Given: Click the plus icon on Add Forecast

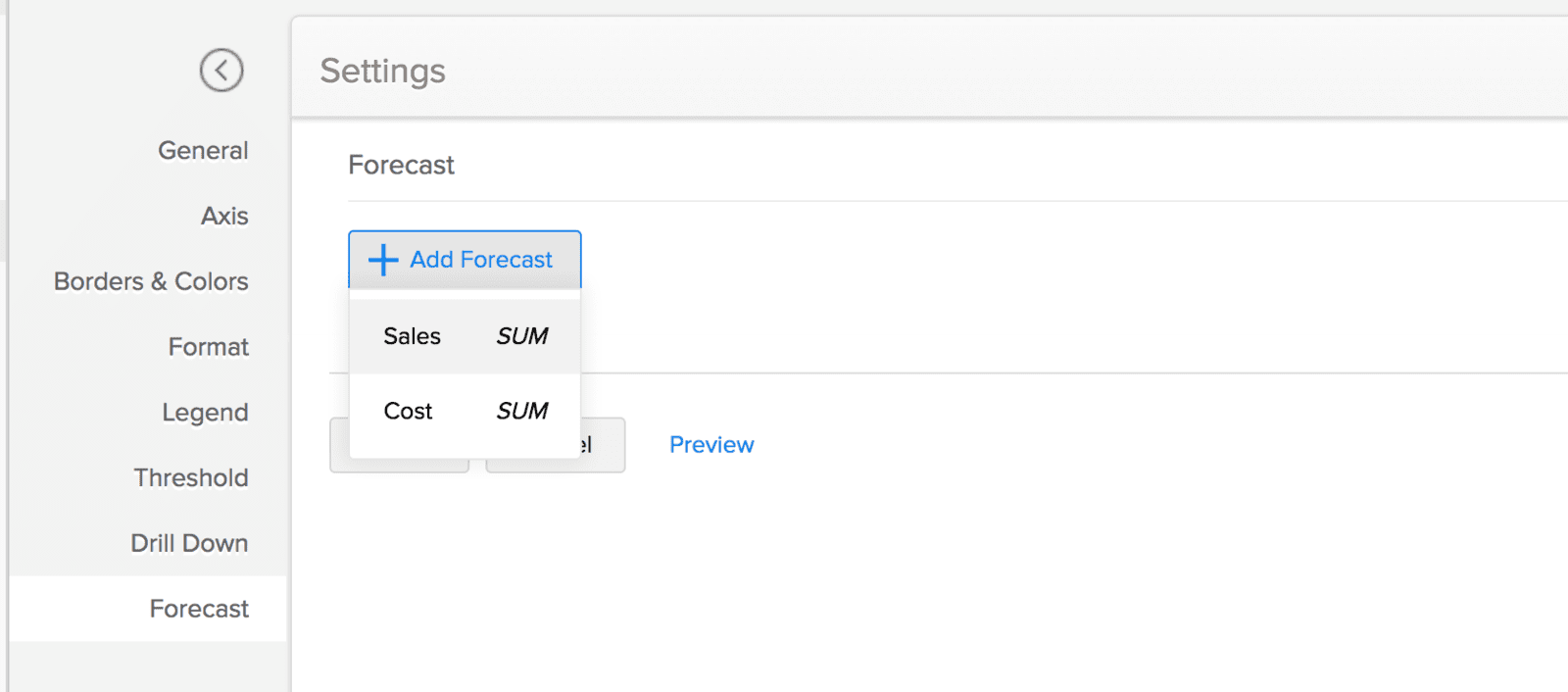Looking at the screenshot, I should point(382,259).
